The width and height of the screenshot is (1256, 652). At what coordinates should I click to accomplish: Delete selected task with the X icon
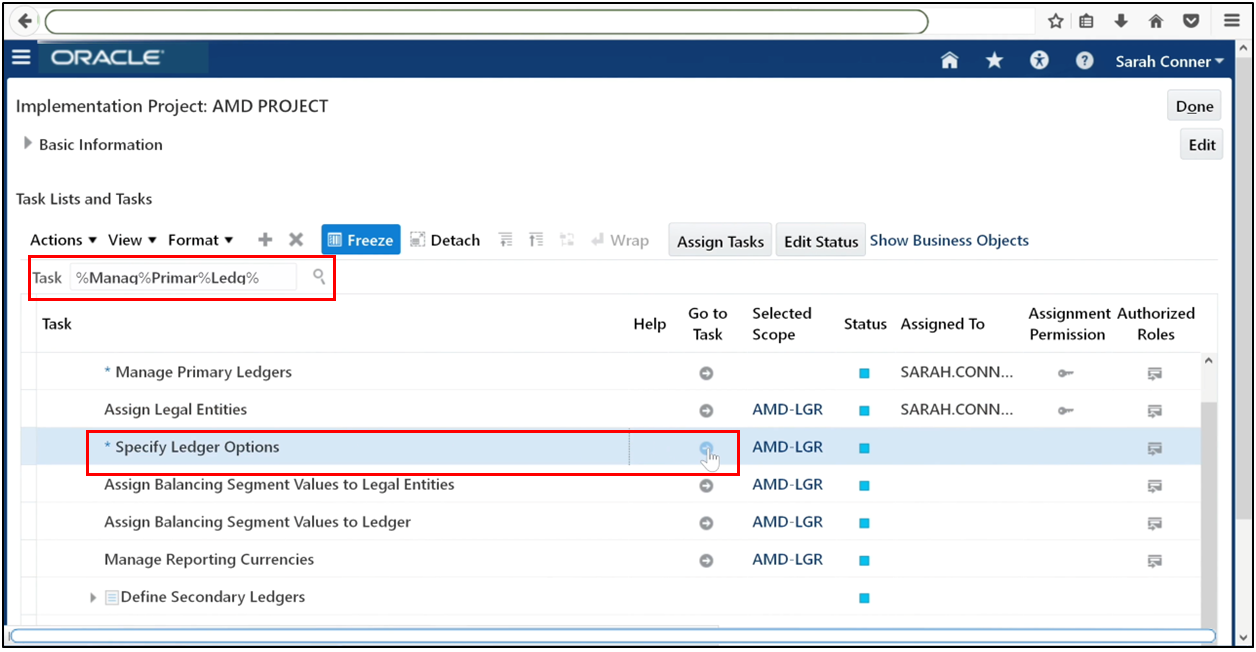pyautogui.click(x=296, y=239)
